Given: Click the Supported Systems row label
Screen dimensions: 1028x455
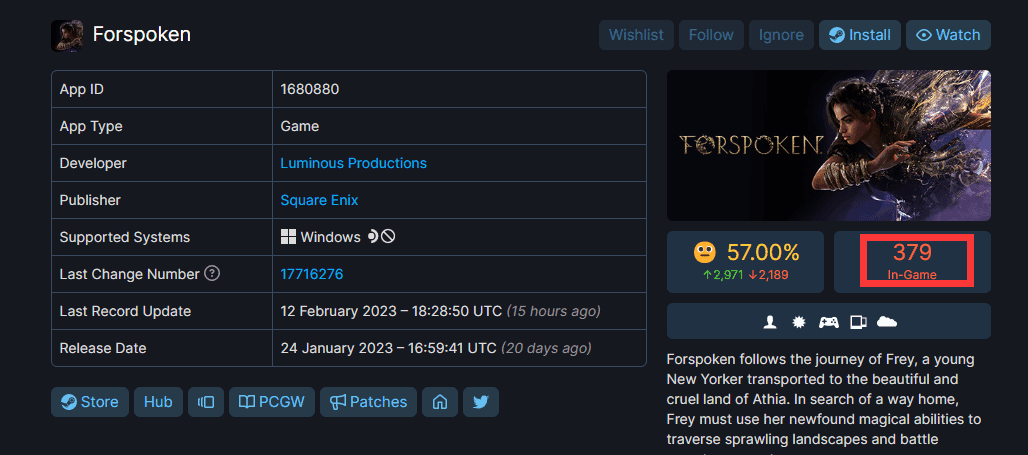Looking at the screenshot, I should (x=125, y=237).
